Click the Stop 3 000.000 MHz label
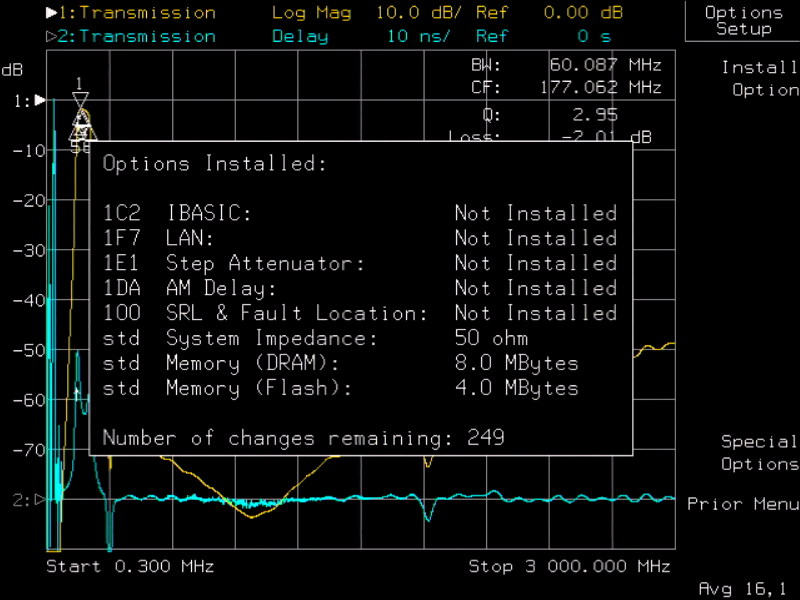This screenshot has width=800, height=600. click(x=569, y=567)
